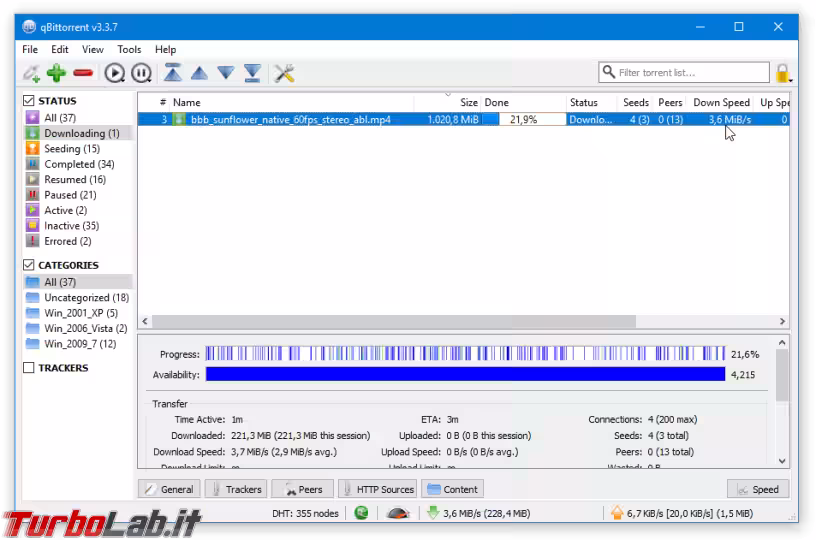Open the View menu
Image resolution: width=816 pixels, height=540 pixels.
pos(93,49)
